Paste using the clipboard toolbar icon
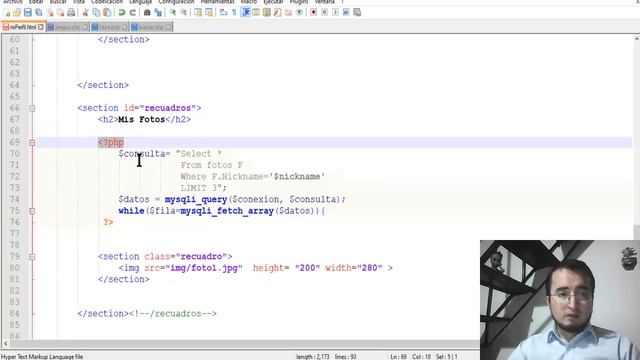640x360 pixels. [x=107, y=12]
